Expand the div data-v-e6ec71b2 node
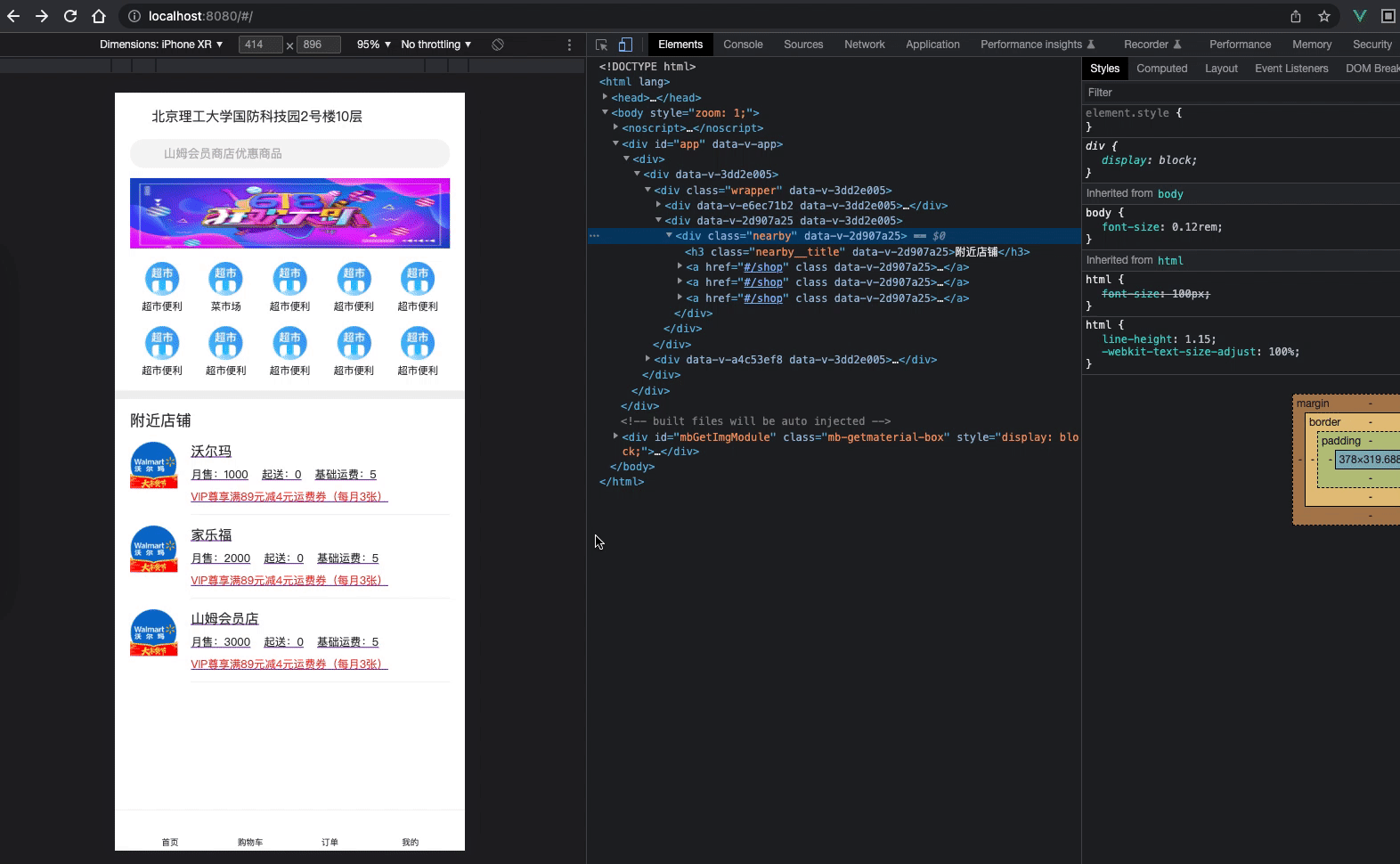 658,205
